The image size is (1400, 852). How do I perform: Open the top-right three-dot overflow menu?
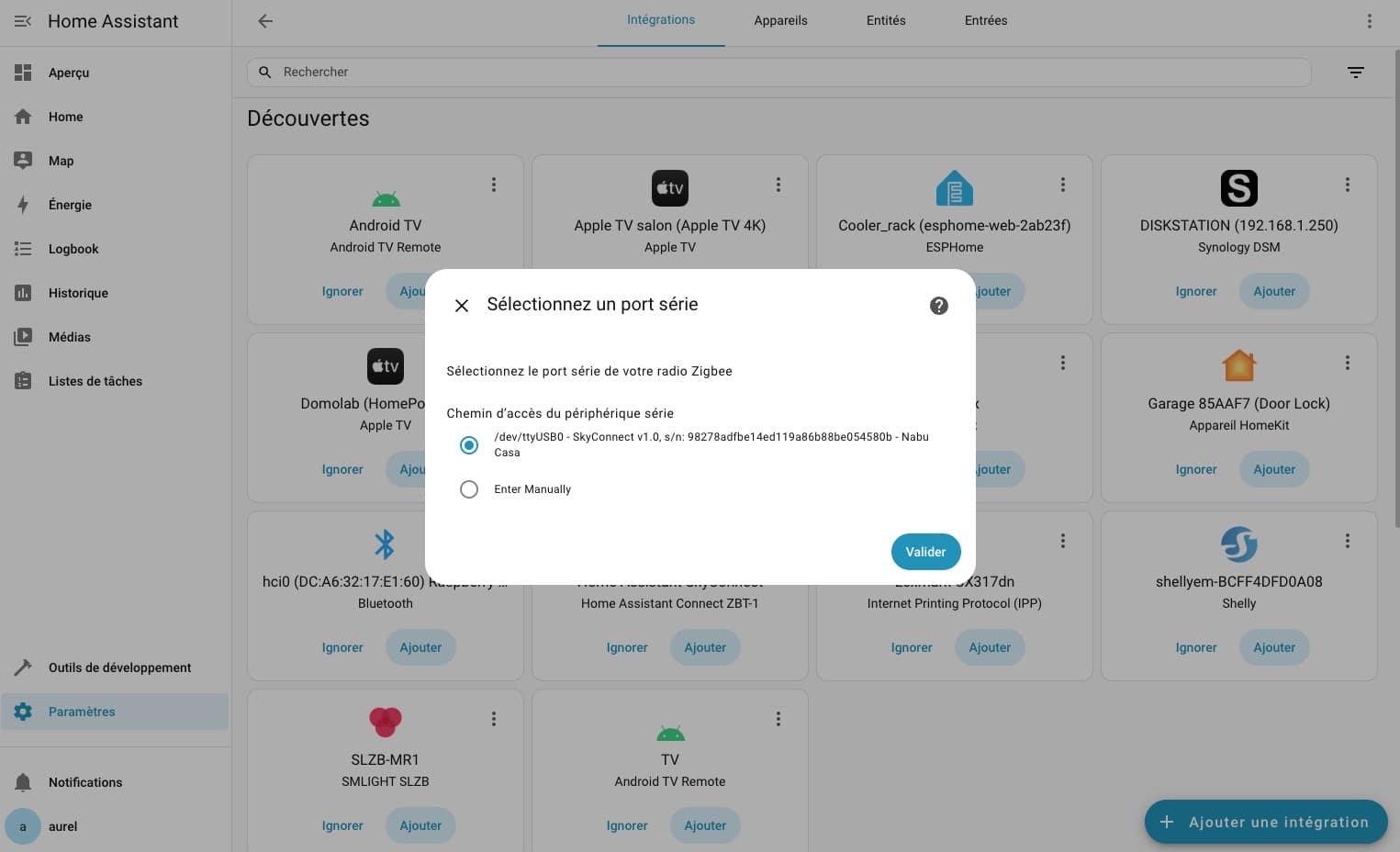click(1369, 21)
